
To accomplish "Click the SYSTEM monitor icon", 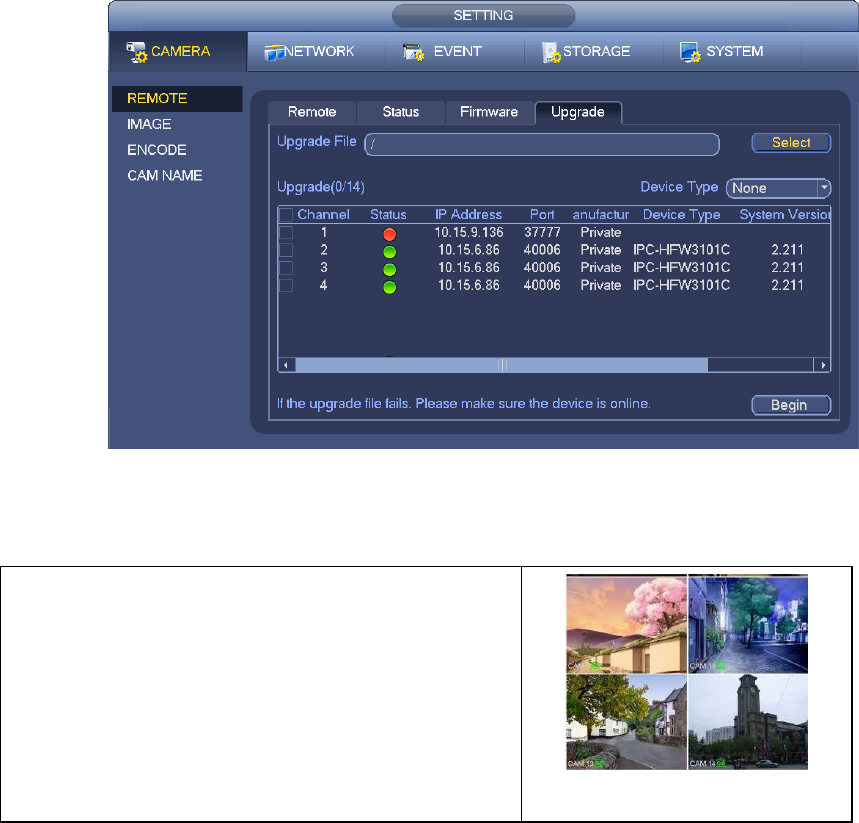I will click(690, 53).
